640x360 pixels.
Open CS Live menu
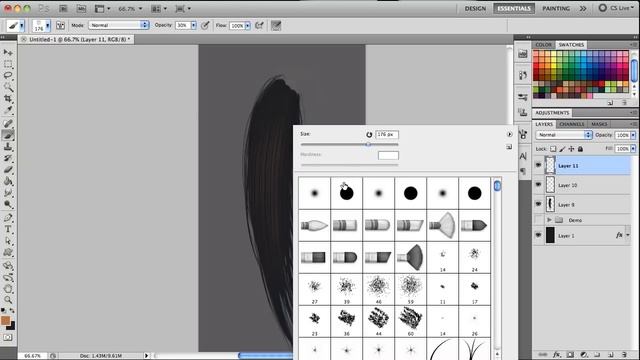click(x=616, y=8)
